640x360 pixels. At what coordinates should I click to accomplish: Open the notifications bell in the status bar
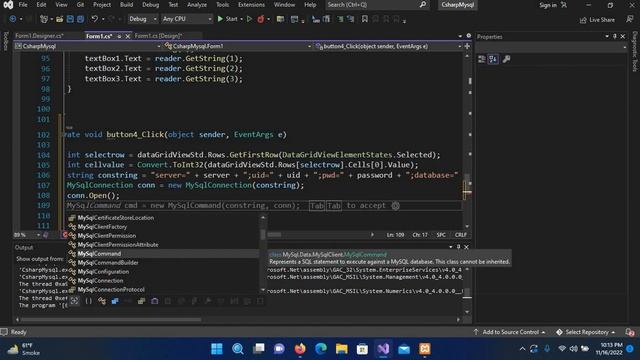tap(630, 332)
